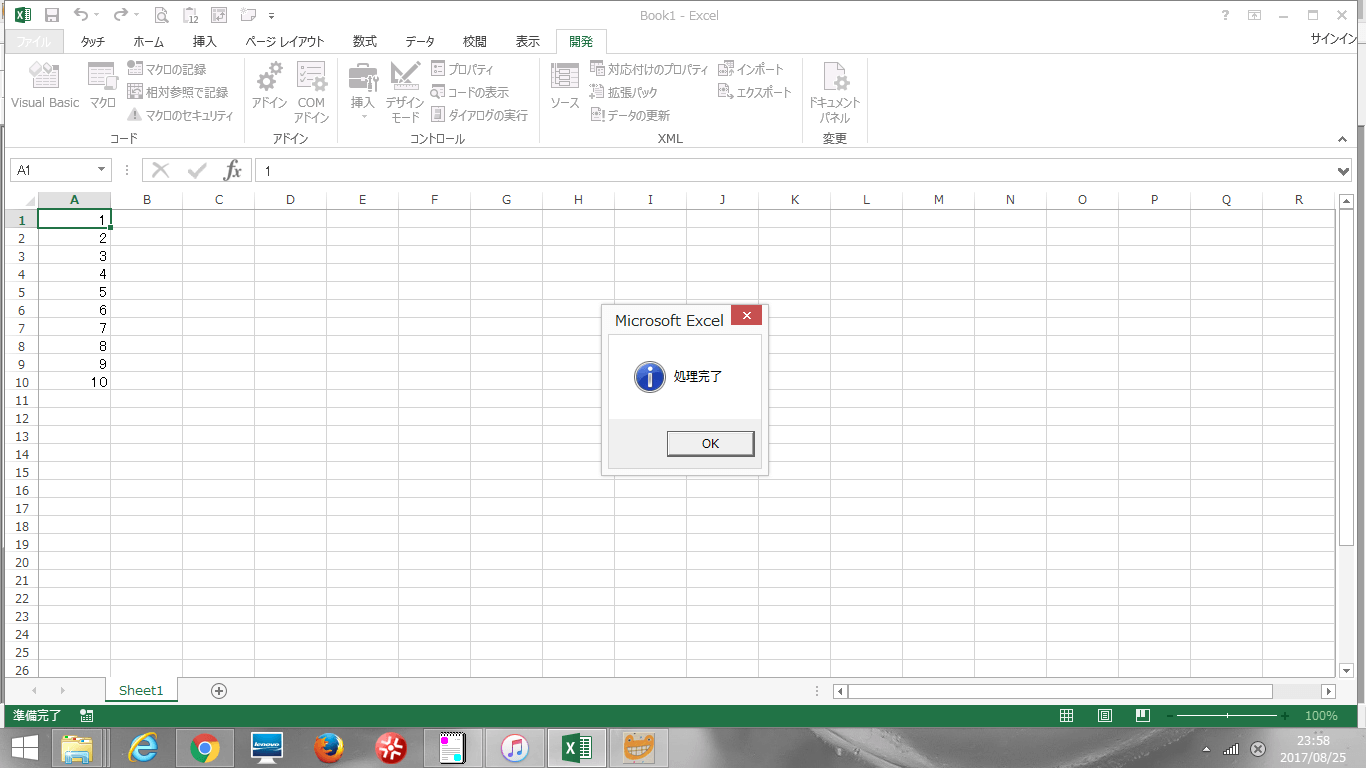Click the ソース (XML Source) icon
This screenshot has width=1366, height=768.
[x=564, y=86]
